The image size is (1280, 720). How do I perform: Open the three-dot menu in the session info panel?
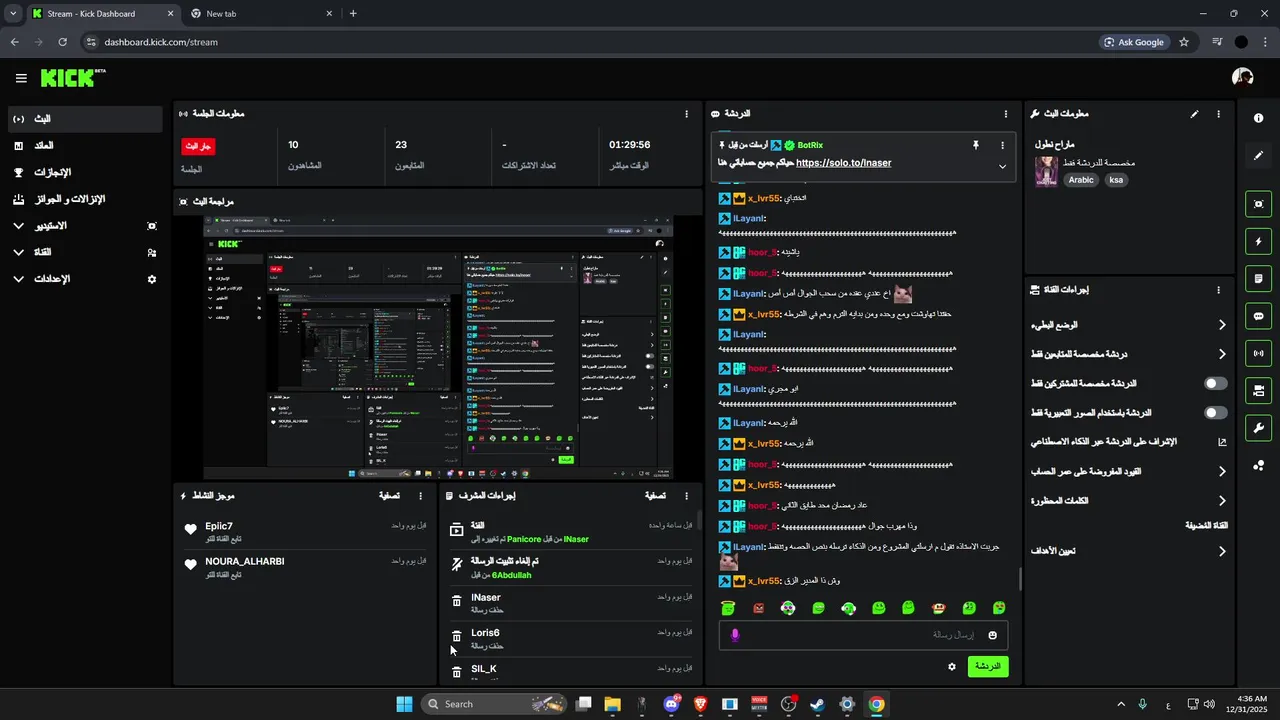686,114
